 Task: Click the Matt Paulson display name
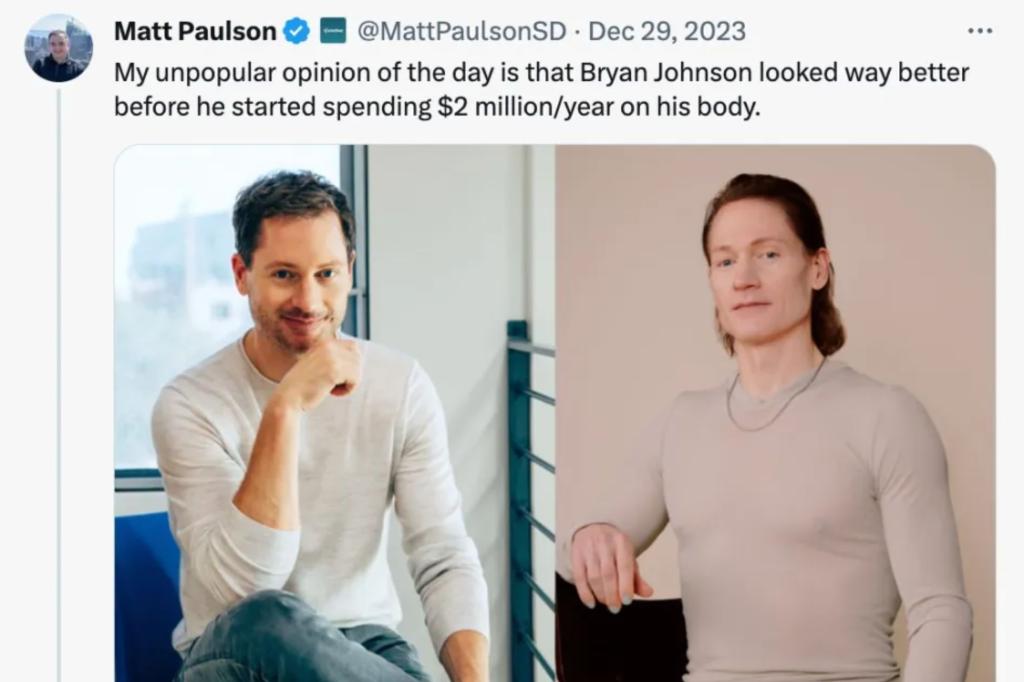point(195,31)
